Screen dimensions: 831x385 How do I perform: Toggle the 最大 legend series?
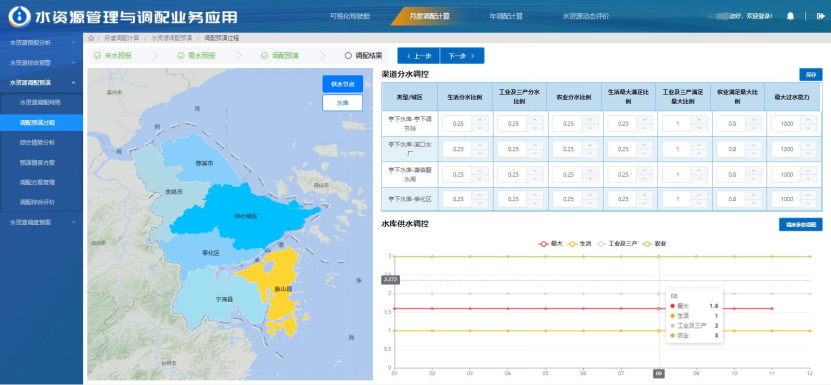click(550, 244)
